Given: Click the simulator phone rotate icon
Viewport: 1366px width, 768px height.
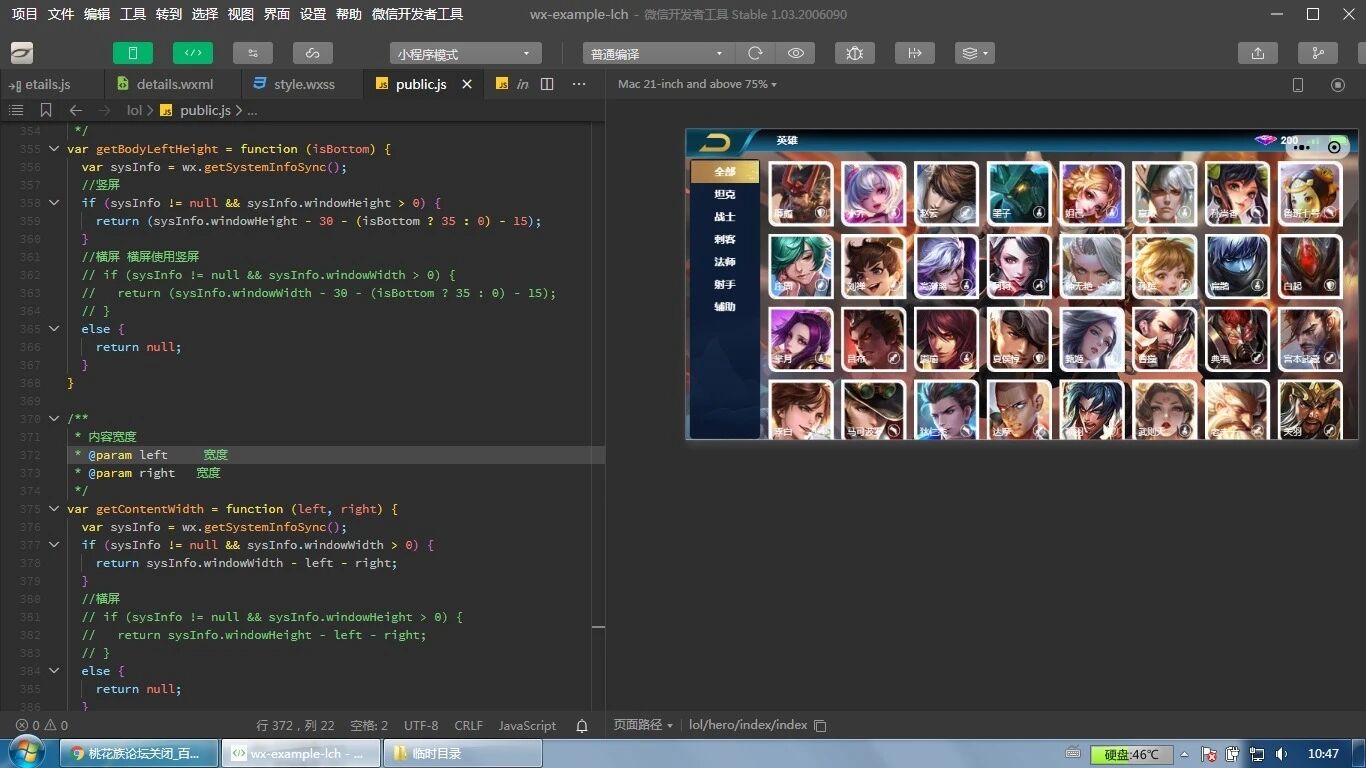Looking at the screenshot, I should pos(1298,85).
